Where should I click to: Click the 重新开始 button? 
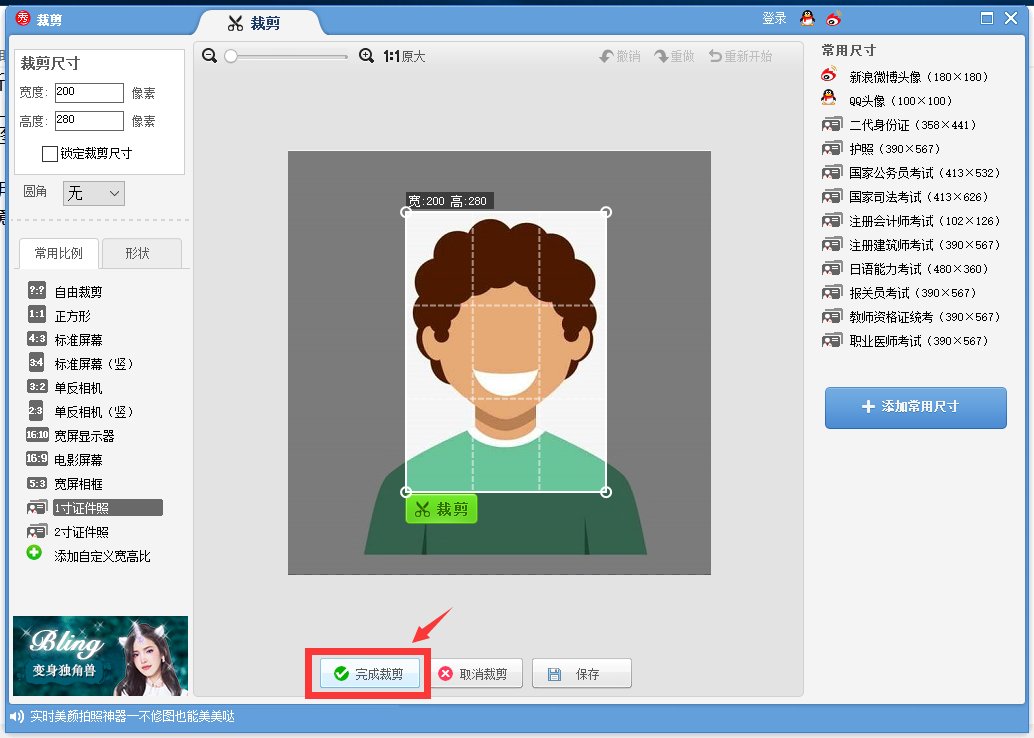[x=740, y=57]
